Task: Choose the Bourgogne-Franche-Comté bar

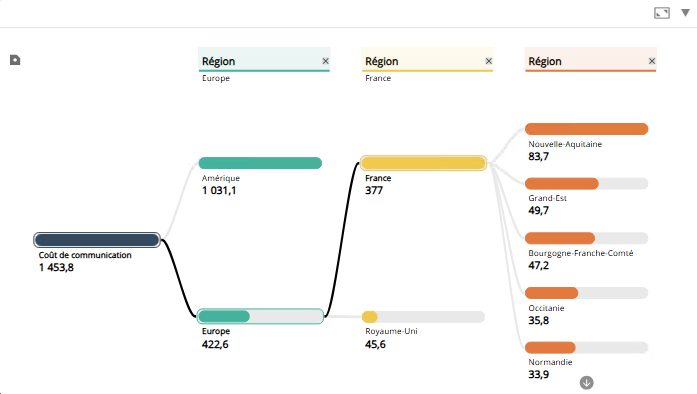Action: [586, 238]
